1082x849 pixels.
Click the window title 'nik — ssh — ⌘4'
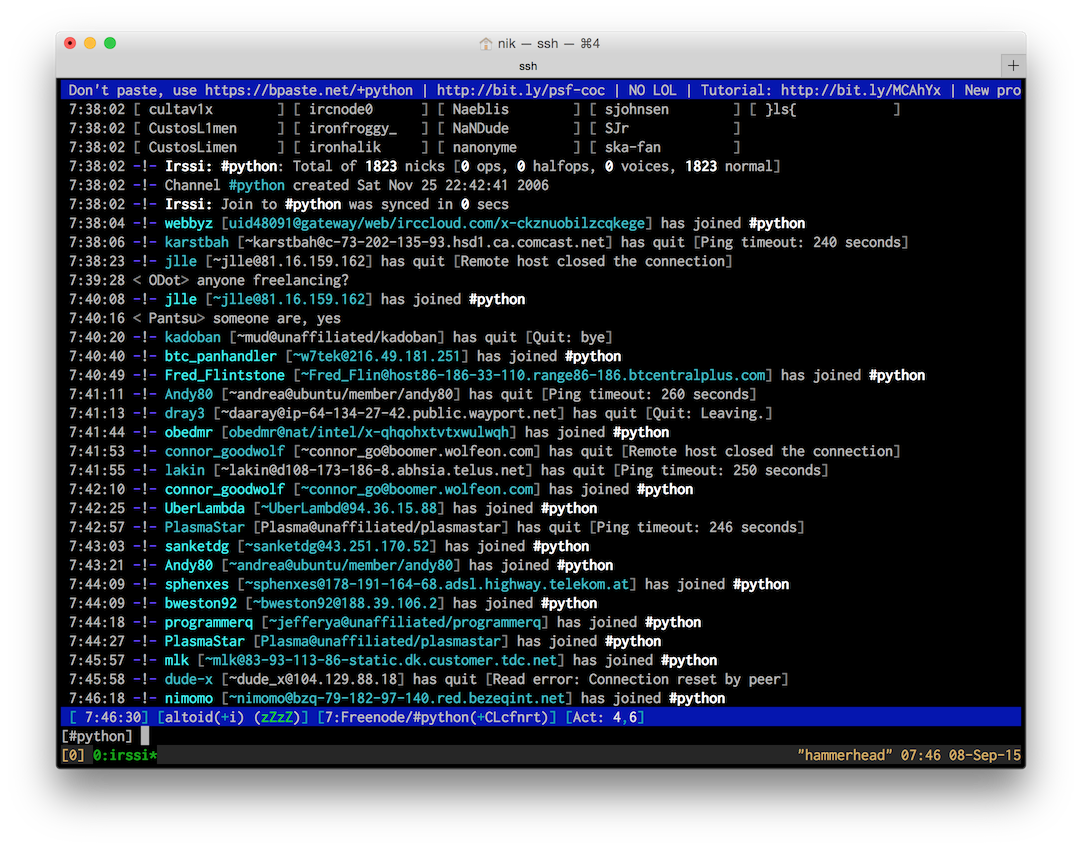click(x=548, y=43)
